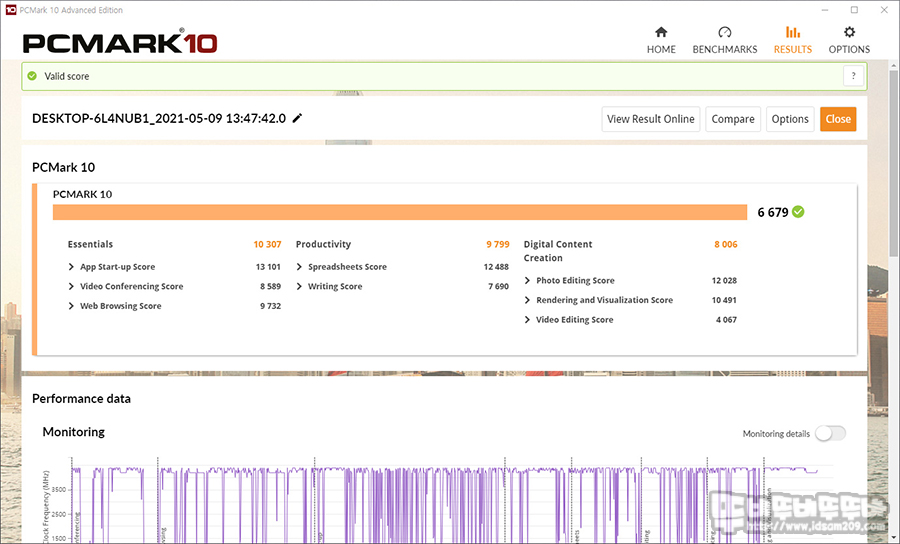This screenshot has height=544, width=900.
Task: Close the result with orange Close button
Action: (x=838, y=119)
